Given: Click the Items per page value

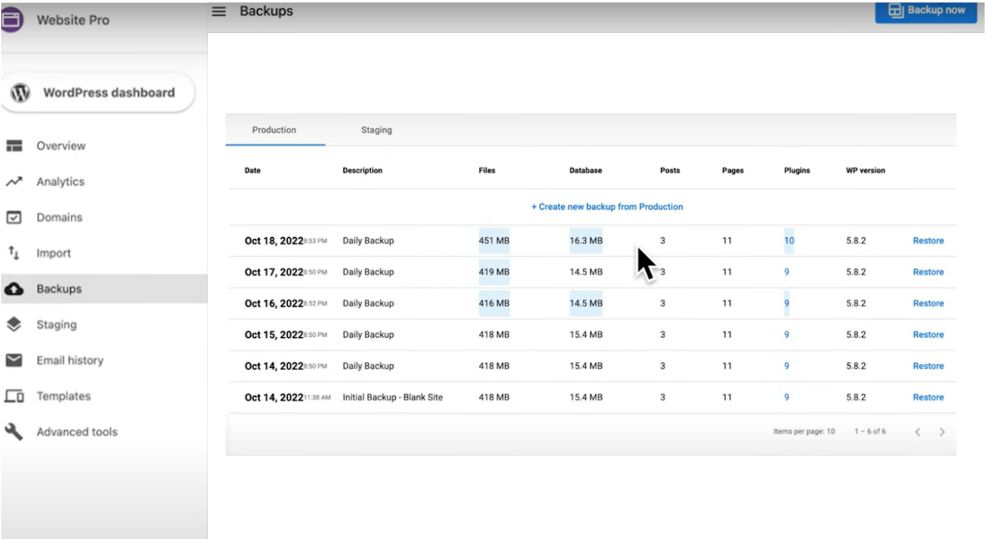Looking at the screenshot, I should coord(830,432).
